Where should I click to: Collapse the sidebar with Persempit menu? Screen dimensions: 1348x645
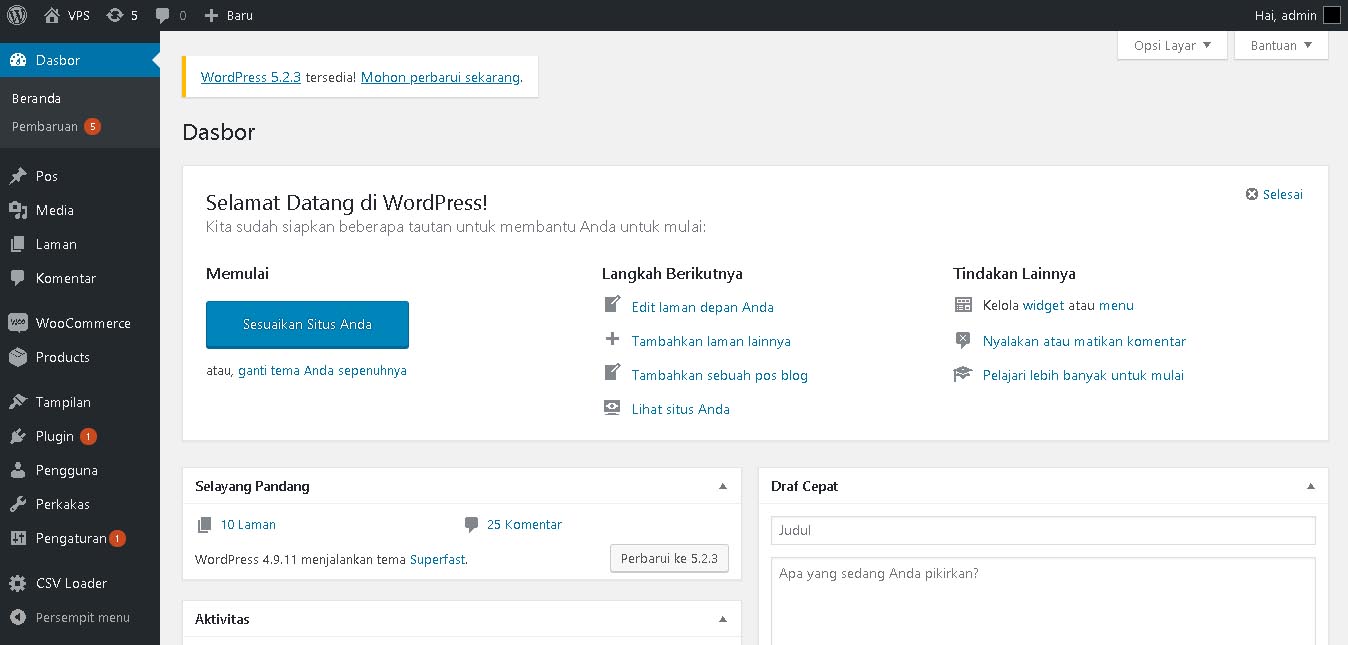(82, 617)
